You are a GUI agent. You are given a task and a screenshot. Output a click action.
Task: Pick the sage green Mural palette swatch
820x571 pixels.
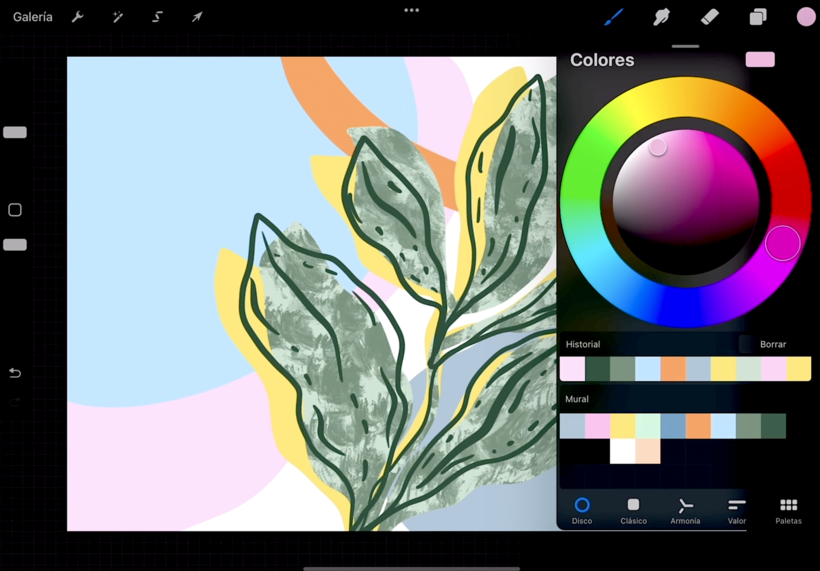click(x=748, y=426)
